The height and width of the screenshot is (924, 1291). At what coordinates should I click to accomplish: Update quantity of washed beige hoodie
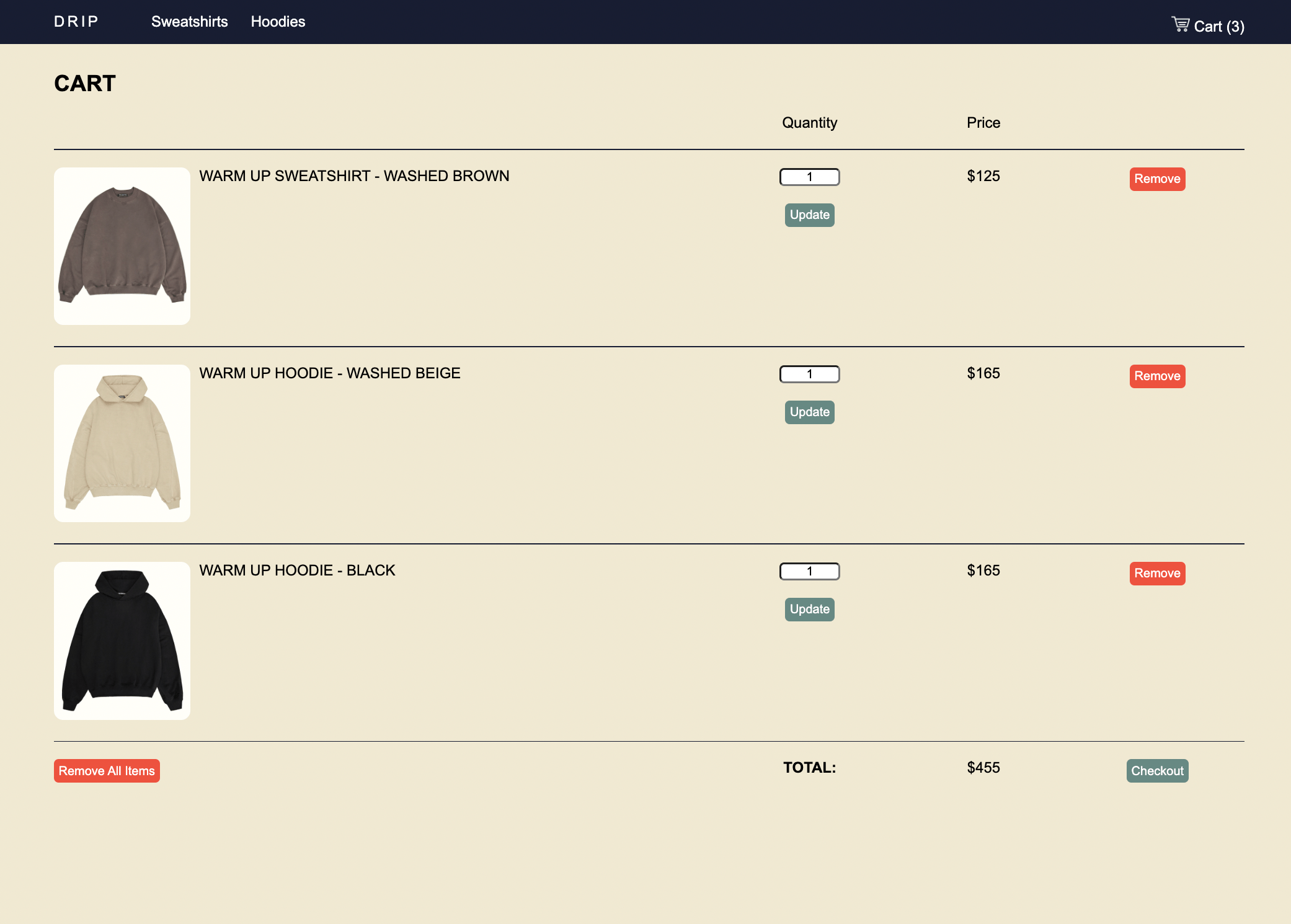(809, 412)
